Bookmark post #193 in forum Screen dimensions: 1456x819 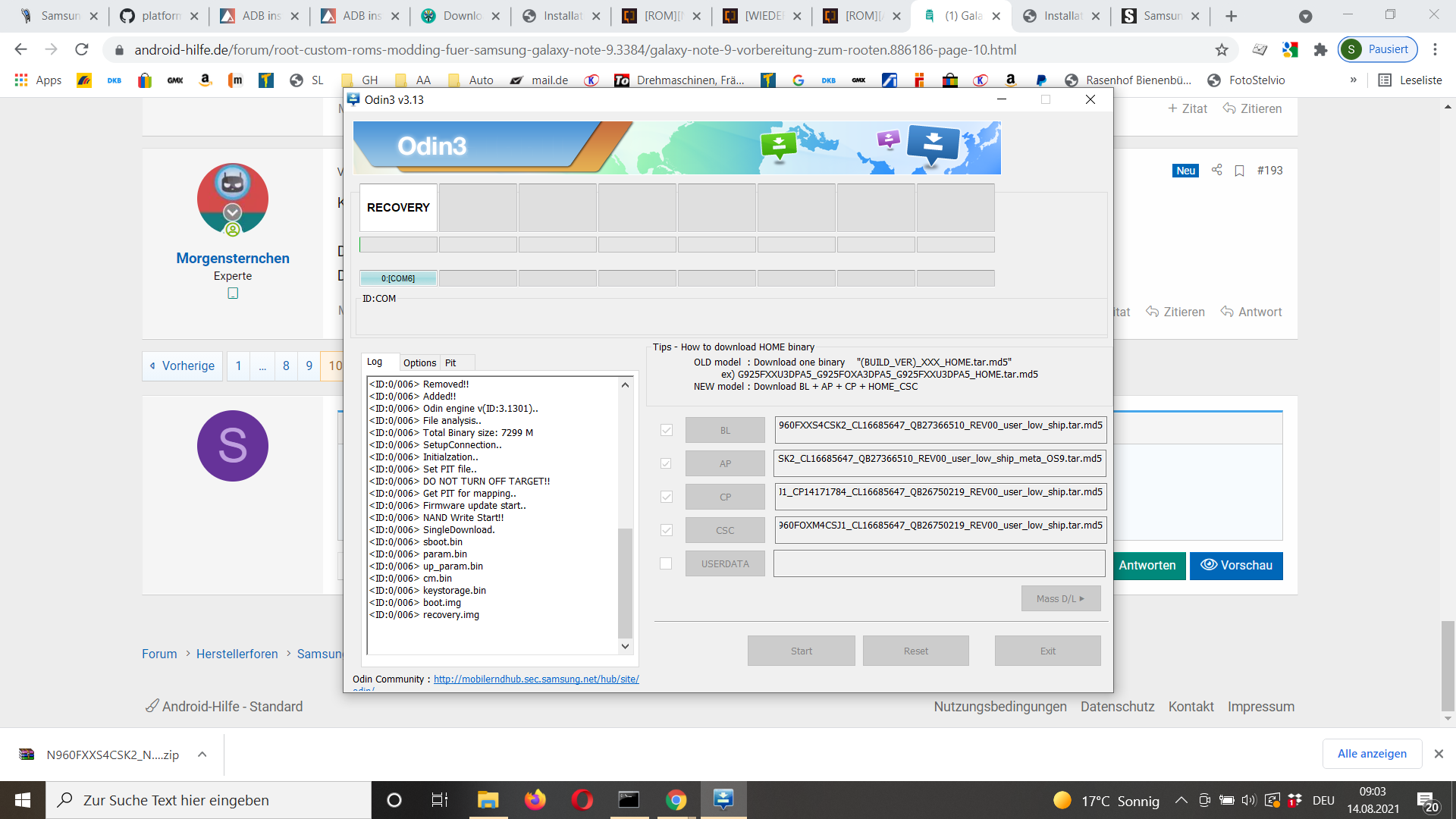coord(1239,171)
